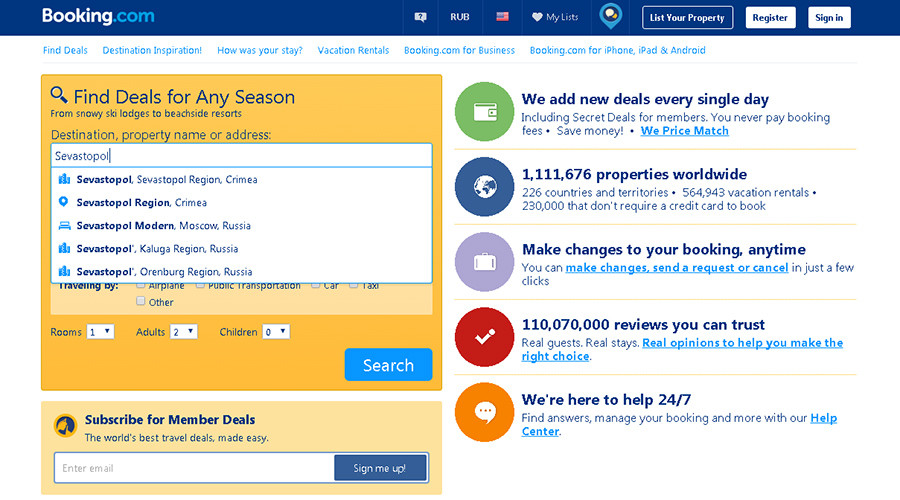900x500 pixels.
Task: Click the heart icon next to My Lists
Action: 537,17
